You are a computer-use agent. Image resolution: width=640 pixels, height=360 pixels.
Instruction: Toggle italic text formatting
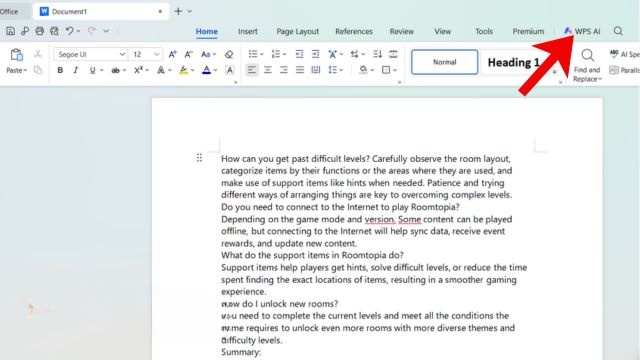[76, 70]
